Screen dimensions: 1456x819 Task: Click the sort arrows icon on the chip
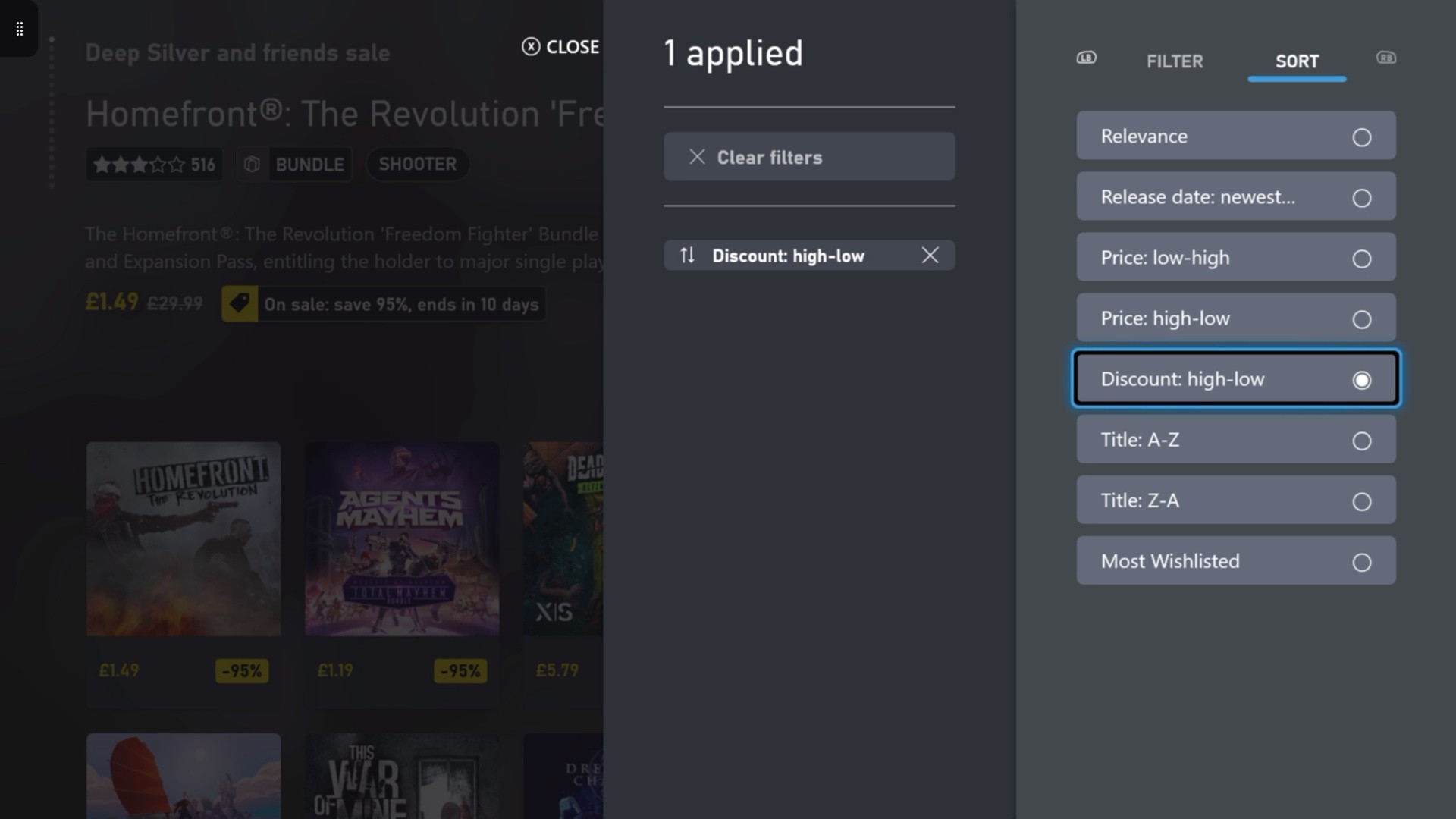(687, 256)
